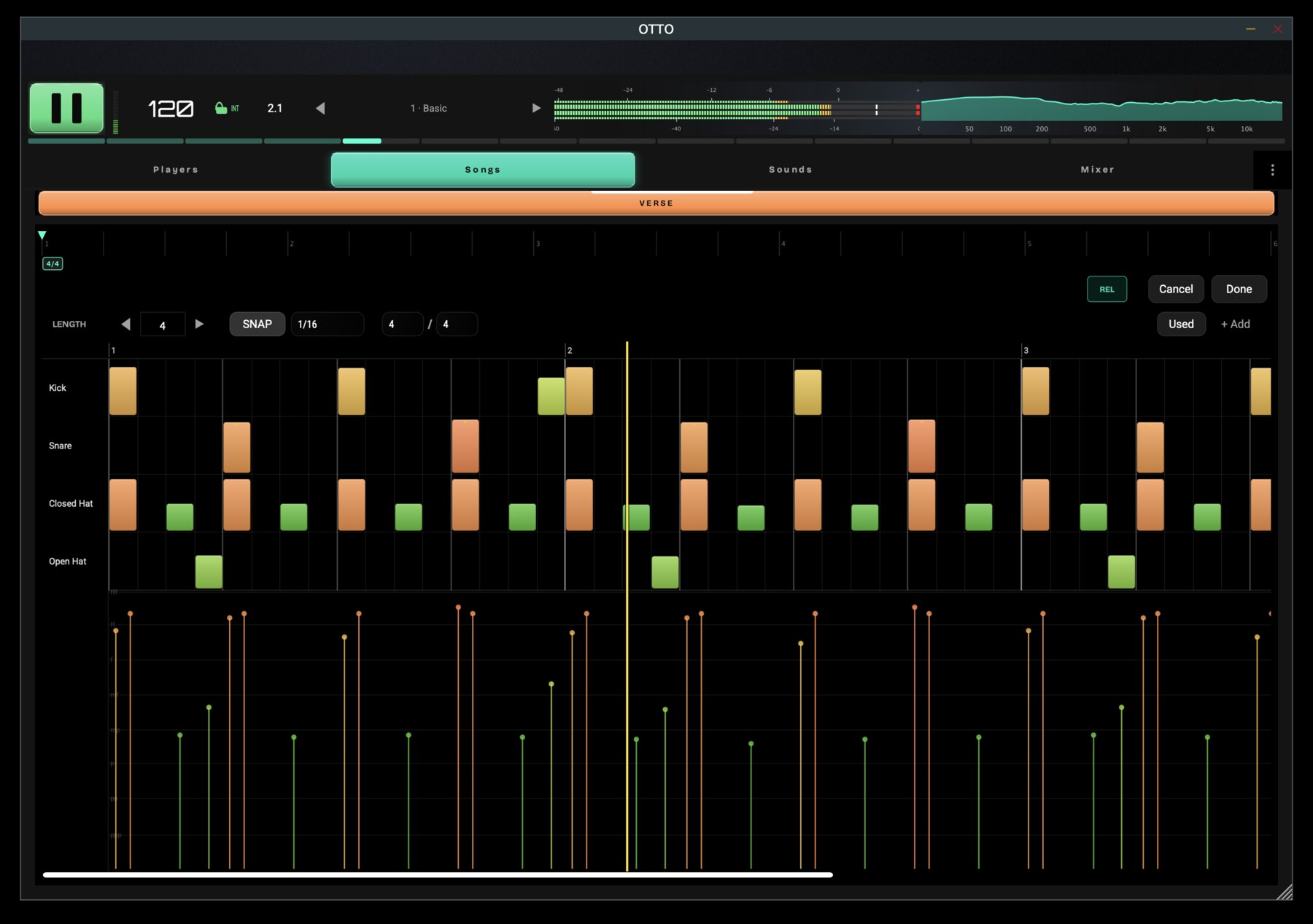Click + Add to add a row

point(1235,325)
